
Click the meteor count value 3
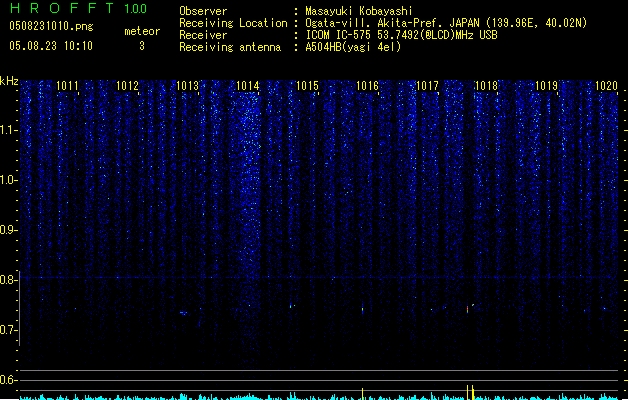tap(142, 46)
